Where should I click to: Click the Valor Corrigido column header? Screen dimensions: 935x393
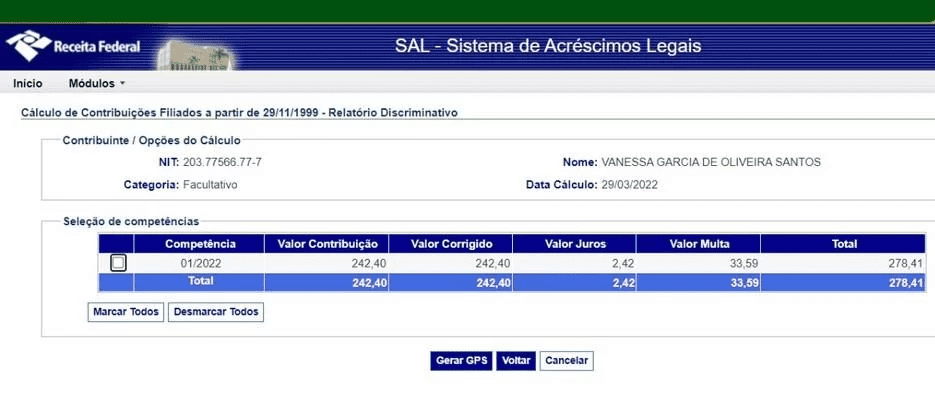[x=451, y=244]
